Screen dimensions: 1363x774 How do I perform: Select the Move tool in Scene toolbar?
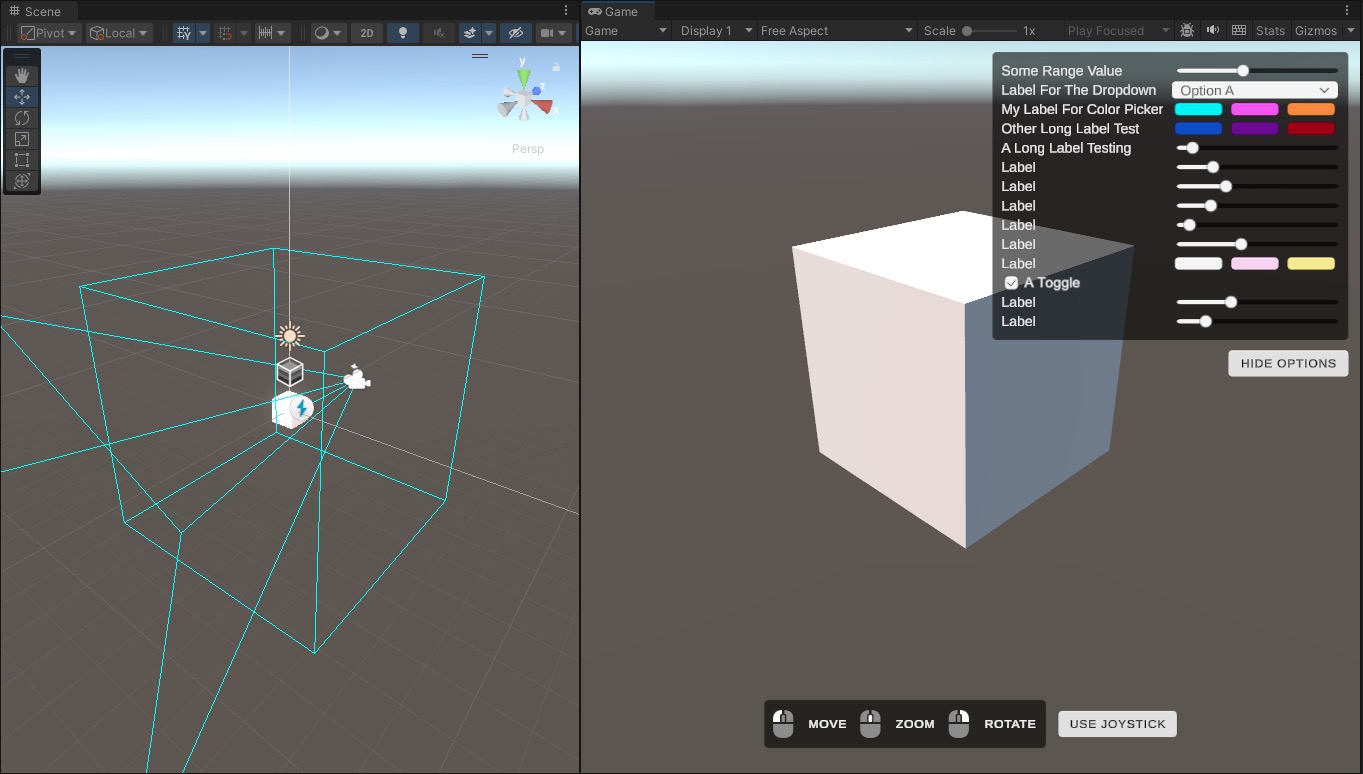22,97
